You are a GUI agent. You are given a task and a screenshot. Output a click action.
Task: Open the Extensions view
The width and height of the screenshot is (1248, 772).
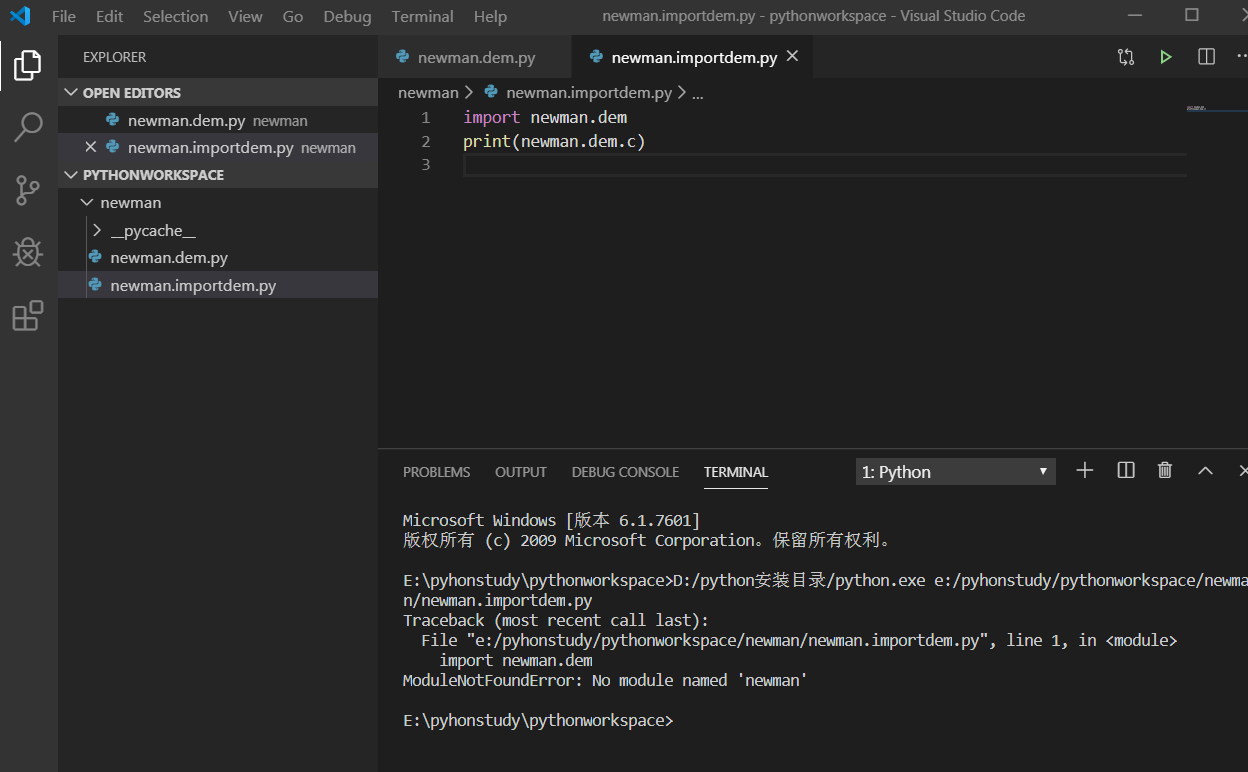(28, 316)
